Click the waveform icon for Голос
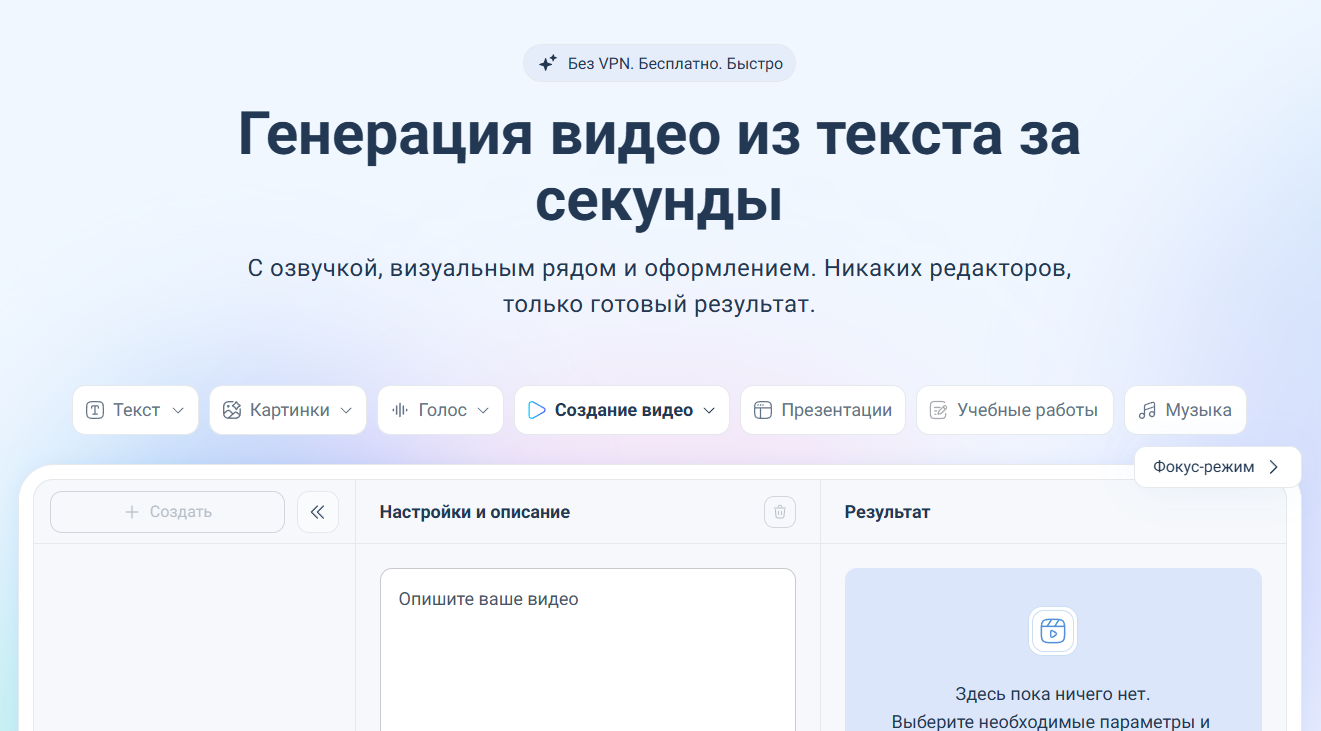 400,410
